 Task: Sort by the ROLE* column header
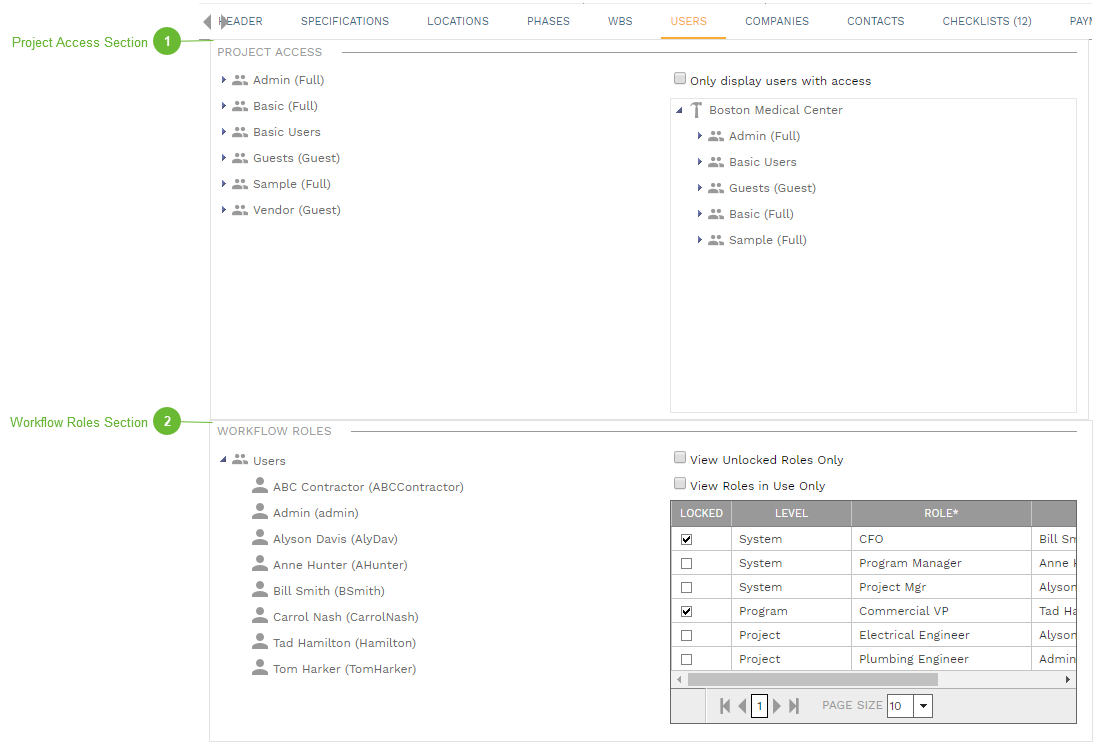(940, 513)
